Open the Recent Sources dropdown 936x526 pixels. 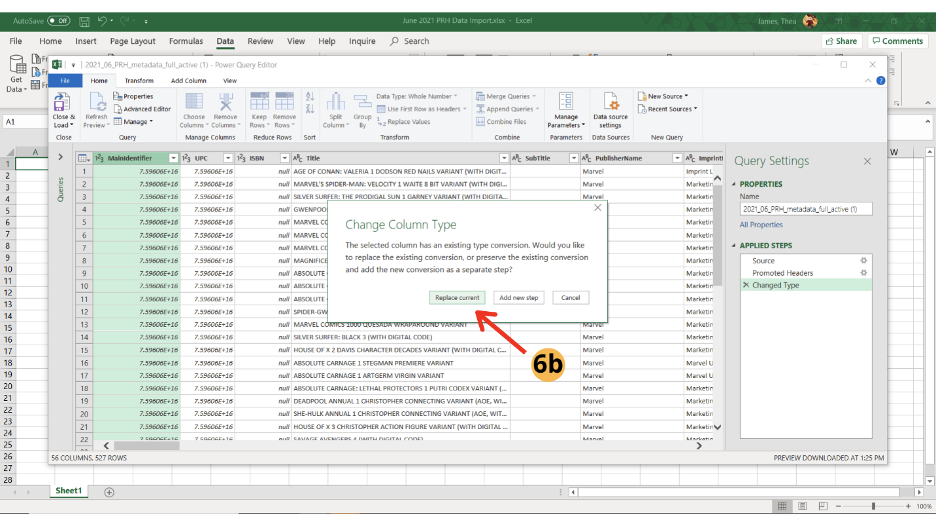click(667, 109)
